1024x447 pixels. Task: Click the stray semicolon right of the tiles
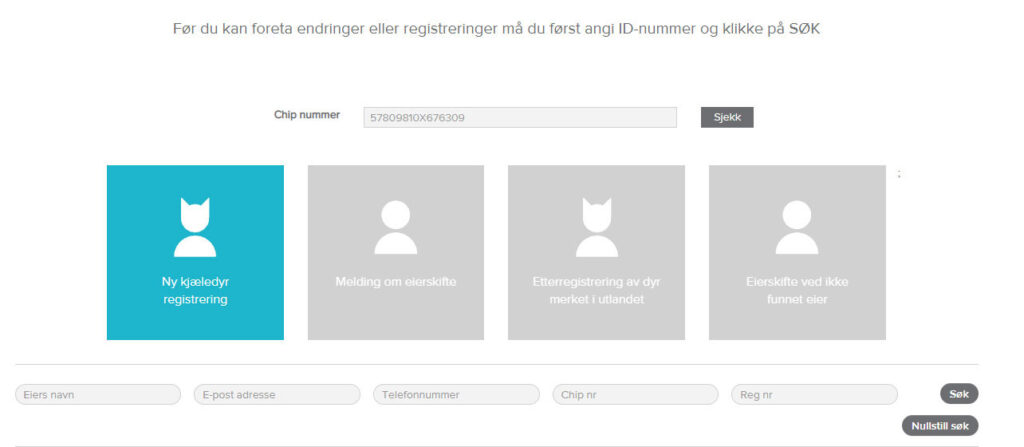899,174
